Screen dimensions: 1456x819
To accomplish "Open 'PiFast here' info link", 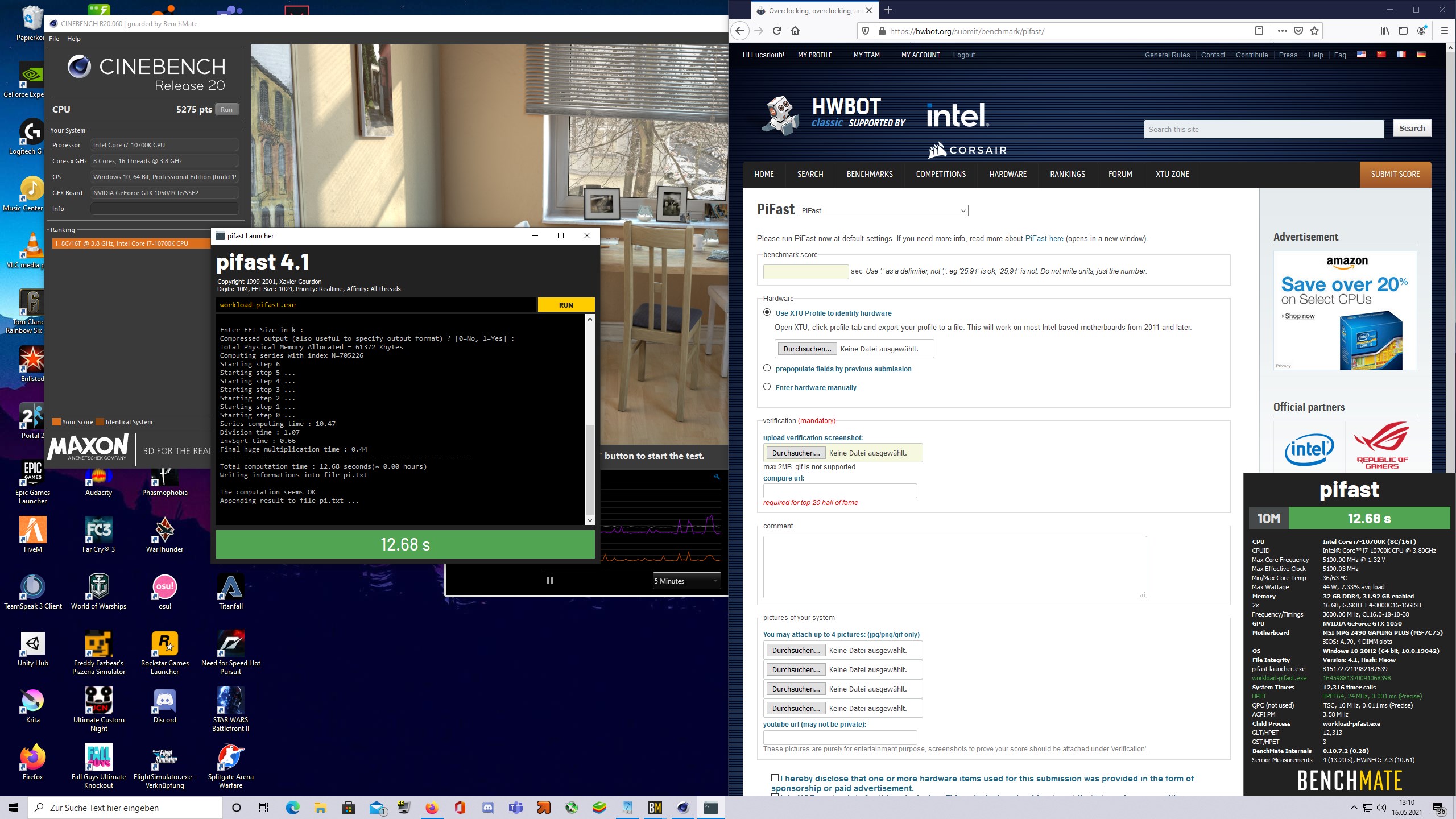I will [x=1044, y=238].
